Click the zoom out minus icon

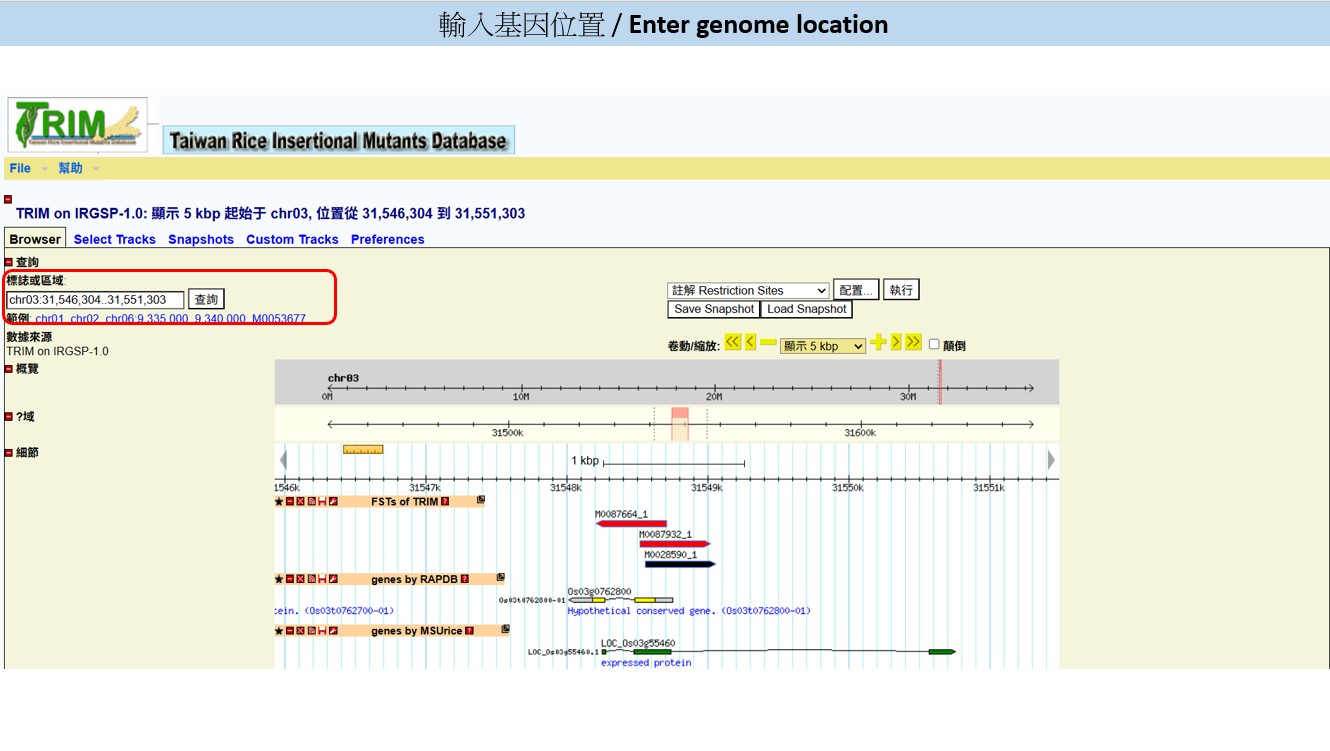[768, 343]
